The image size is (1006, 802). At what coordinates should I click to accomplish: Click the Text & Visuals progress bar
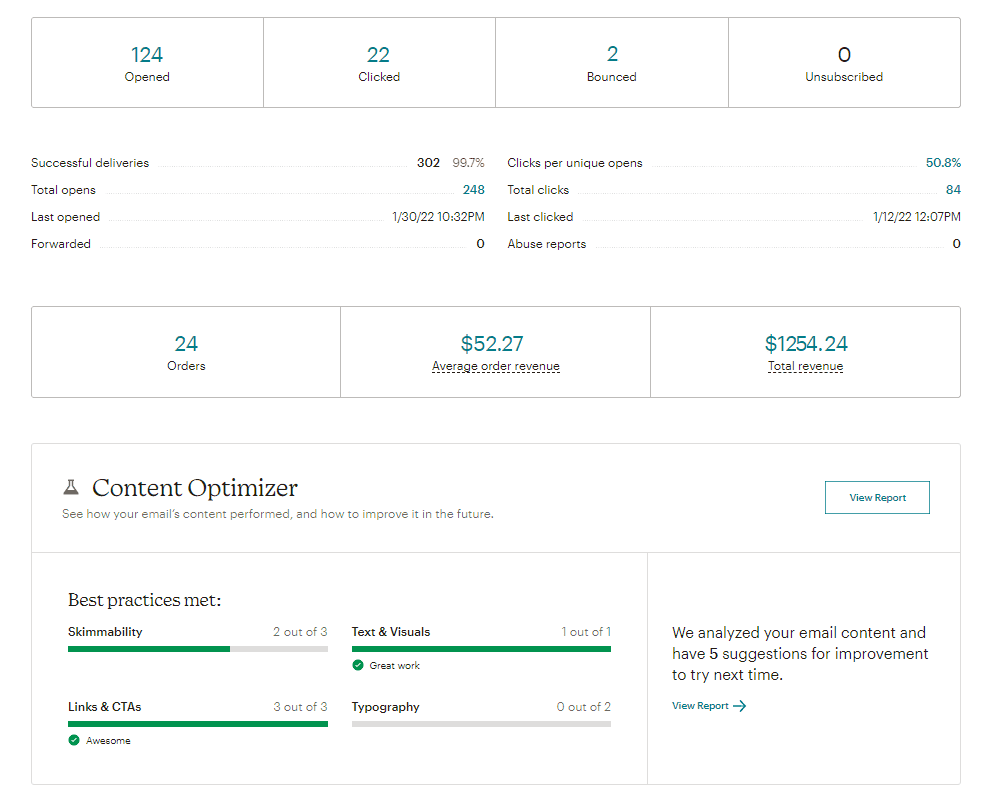point(481,648)
